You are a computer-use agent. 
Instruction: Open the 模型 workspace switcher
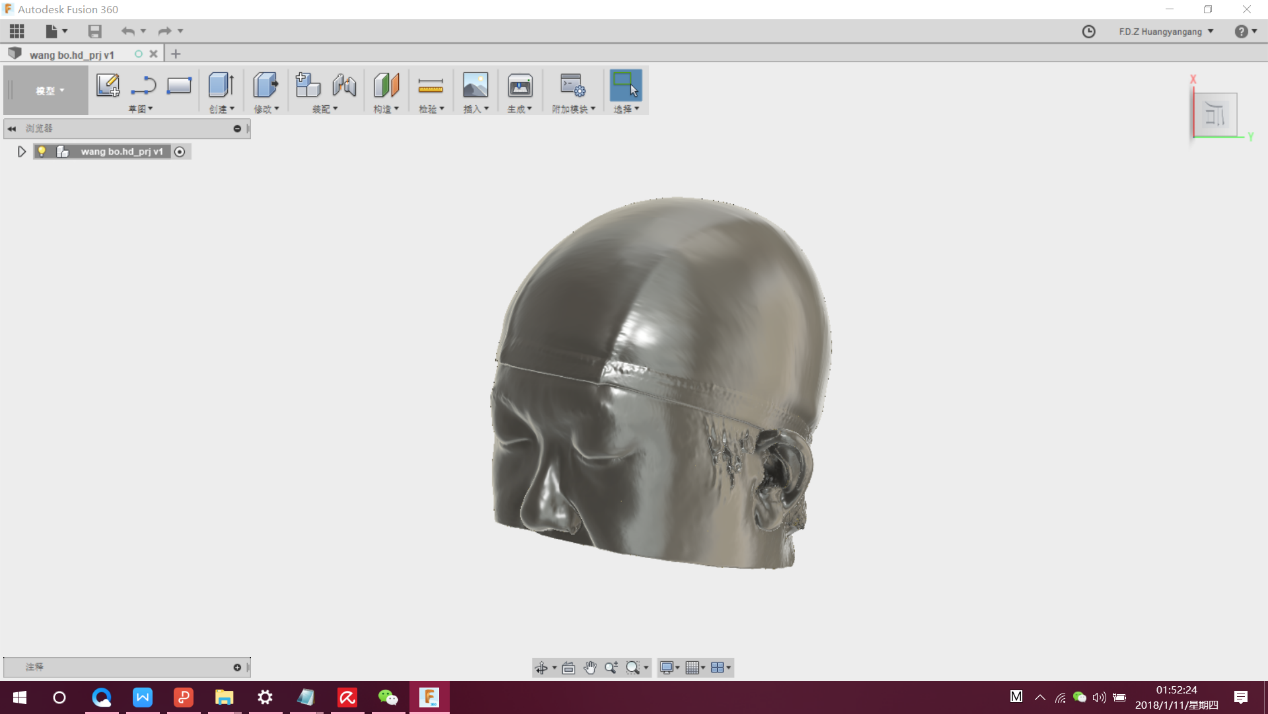(46, 90)
